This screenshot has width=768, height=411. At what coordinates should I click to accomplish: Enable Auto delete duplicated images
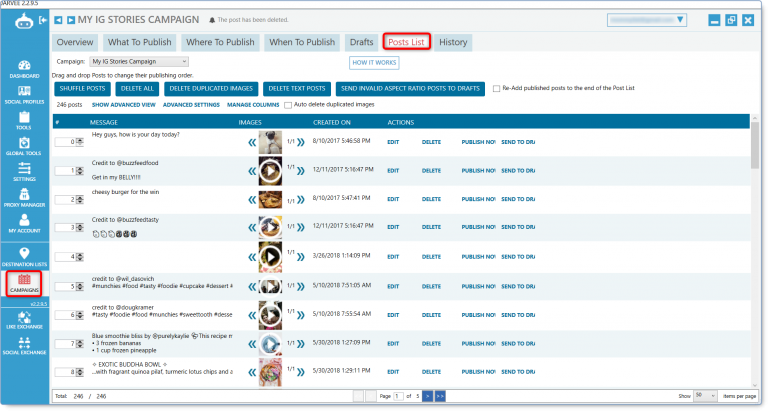(288, 105)
